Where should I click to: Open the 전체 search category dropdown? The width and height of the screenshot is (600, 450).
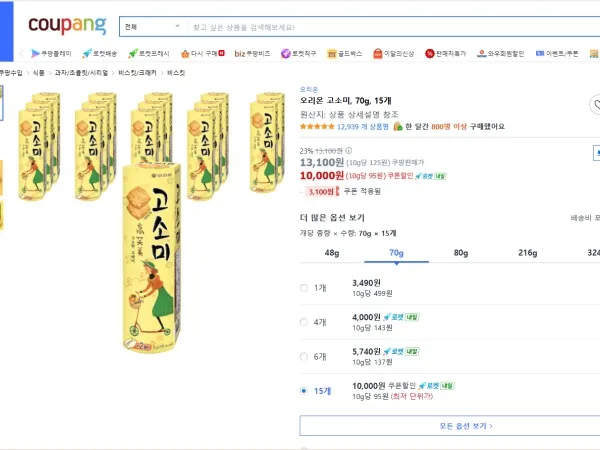click(151, 26)
